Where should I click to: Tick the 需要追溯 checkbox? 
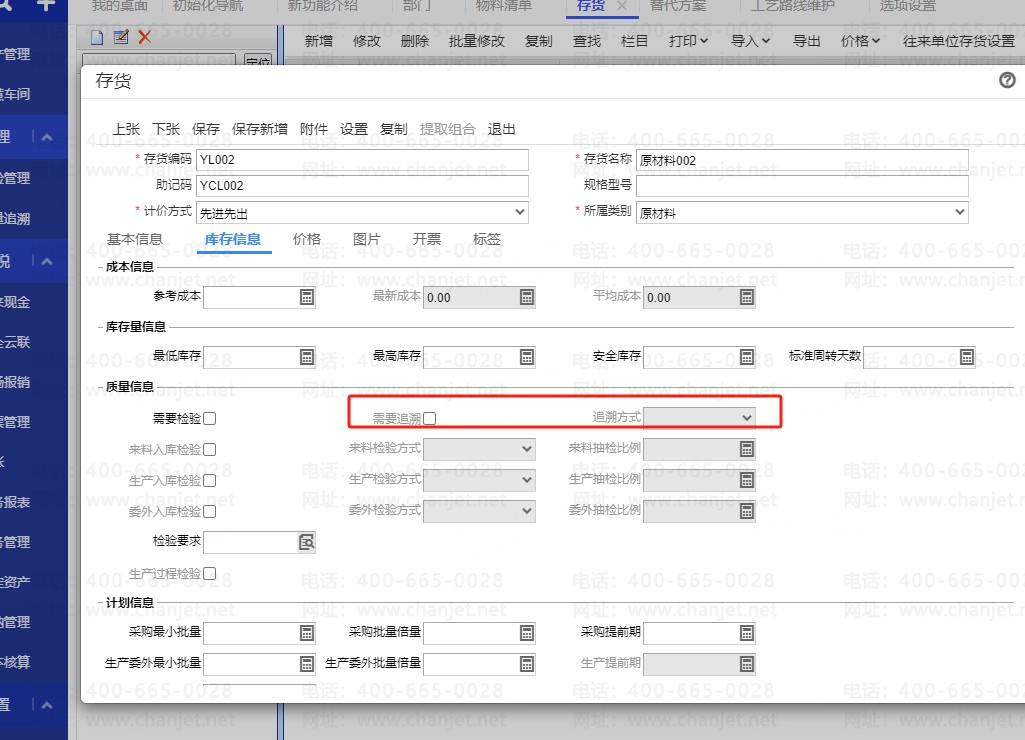[x=430, y=418]
